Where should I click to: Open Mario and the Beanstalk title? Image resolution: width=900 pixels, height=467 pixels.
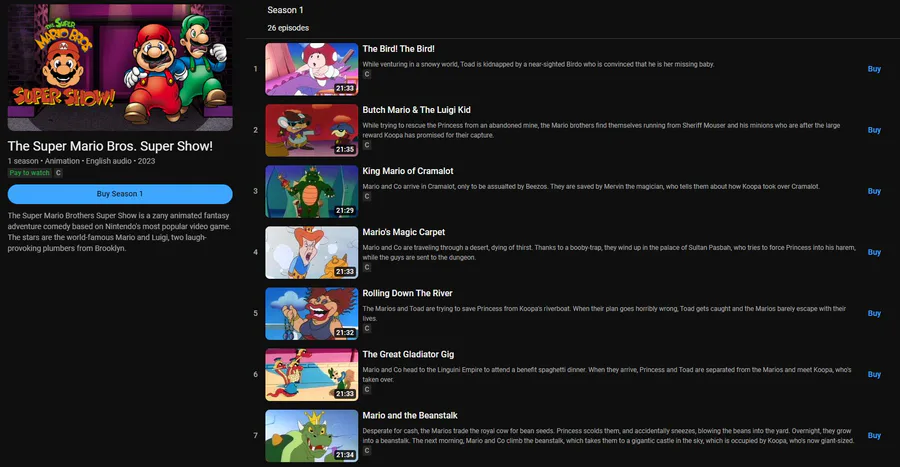click(x=410, y=415)
